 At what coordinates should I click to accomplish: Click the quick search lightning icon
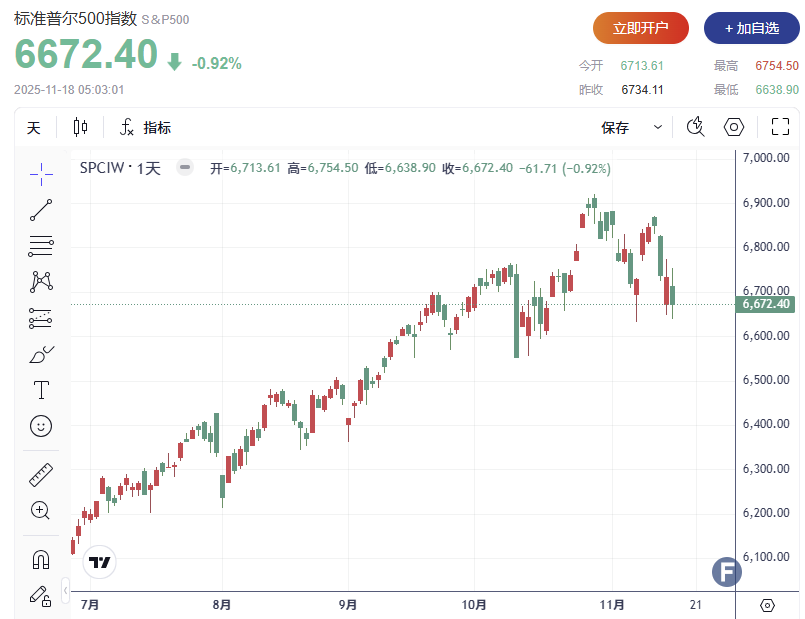[696, 127]
